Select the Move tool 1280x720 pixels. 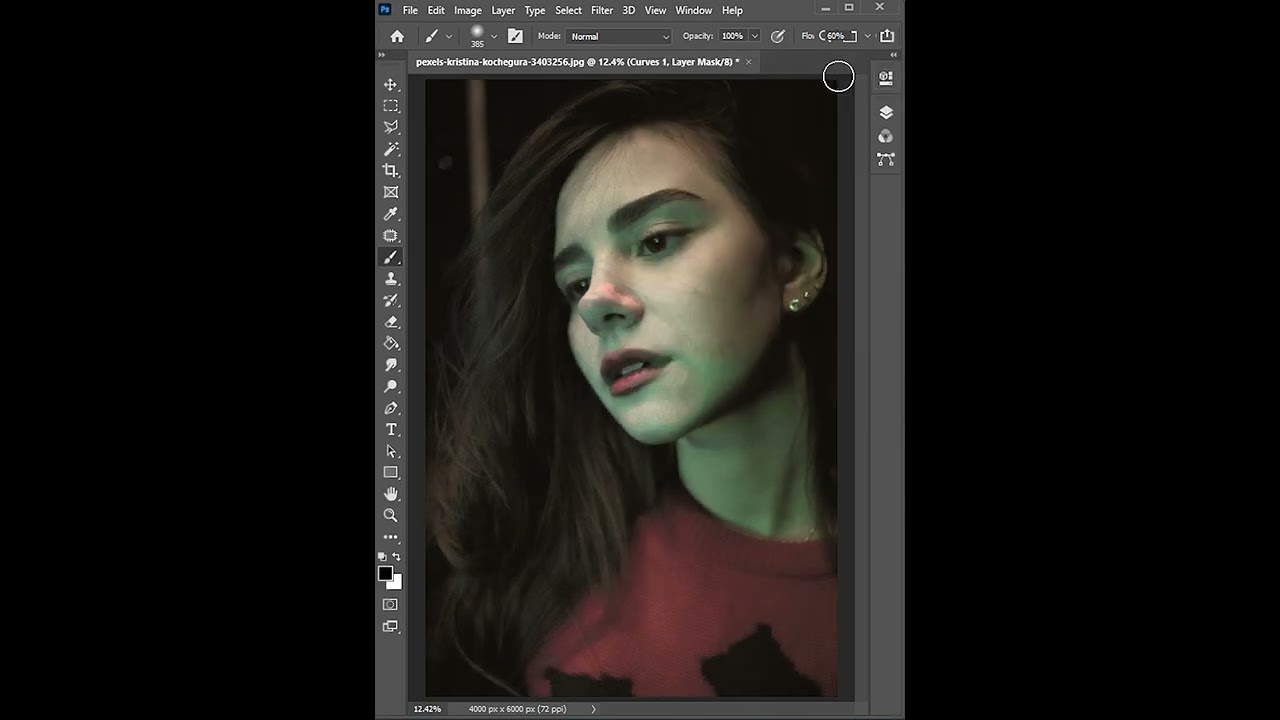(391, 85)
